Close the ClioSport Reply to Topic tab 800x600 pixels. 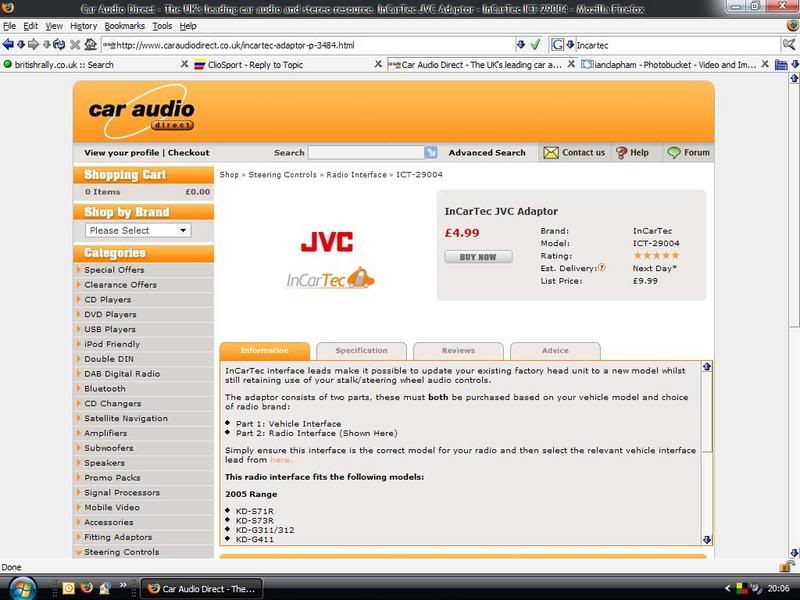tap(378, 64)
